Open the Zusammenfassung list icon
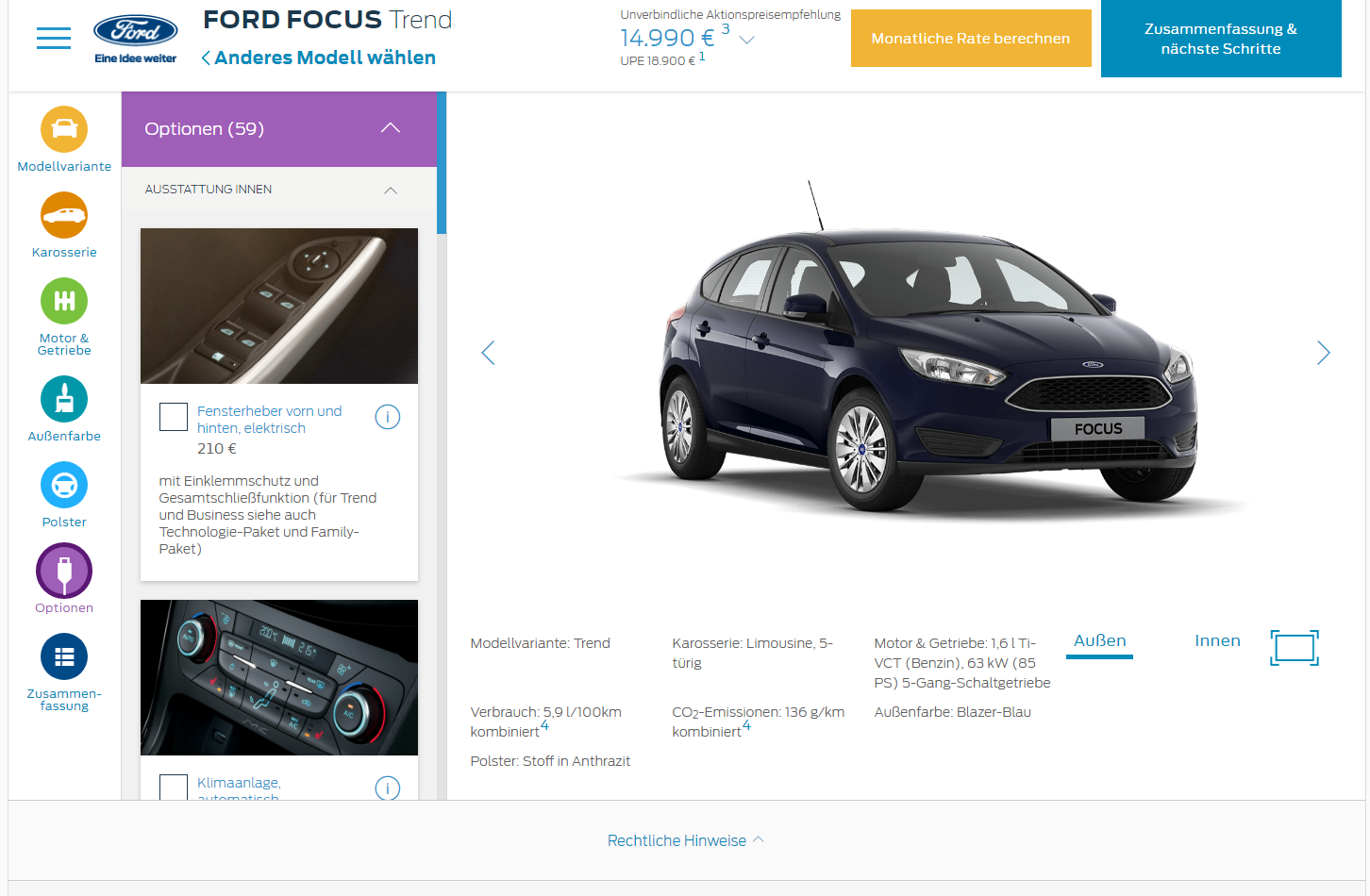The height and width of the screenshot is (896, 1370). 64,656
